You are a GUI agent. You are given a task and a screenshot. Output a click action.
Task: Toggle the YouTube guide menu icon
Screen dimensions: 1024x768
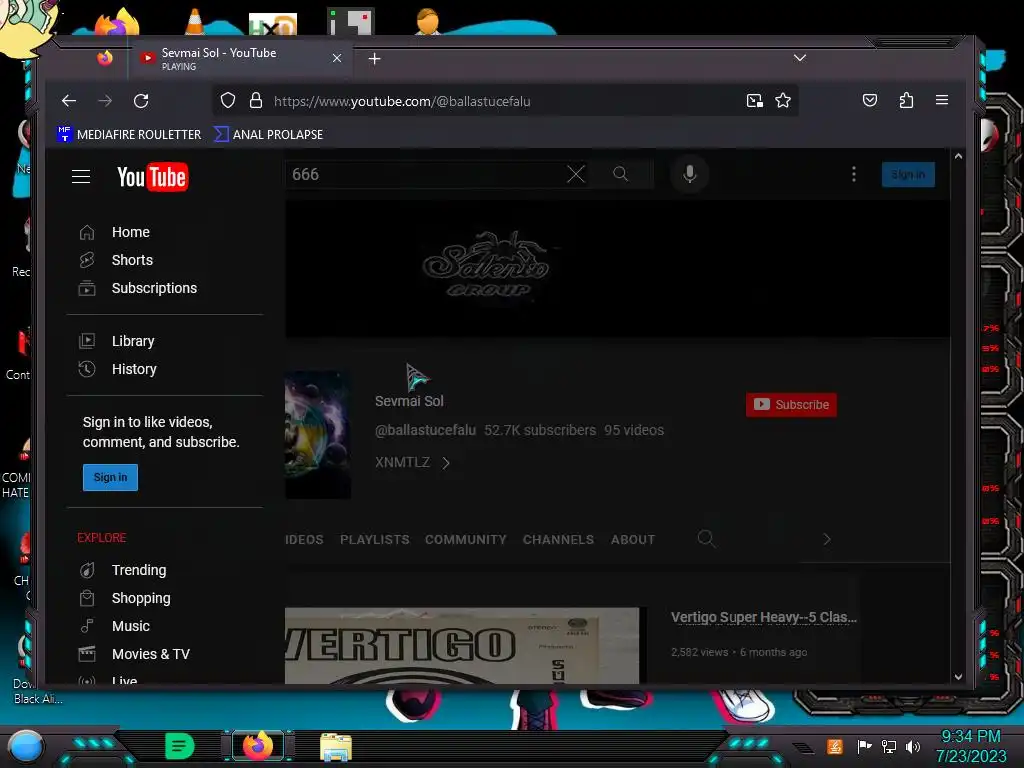81,176
